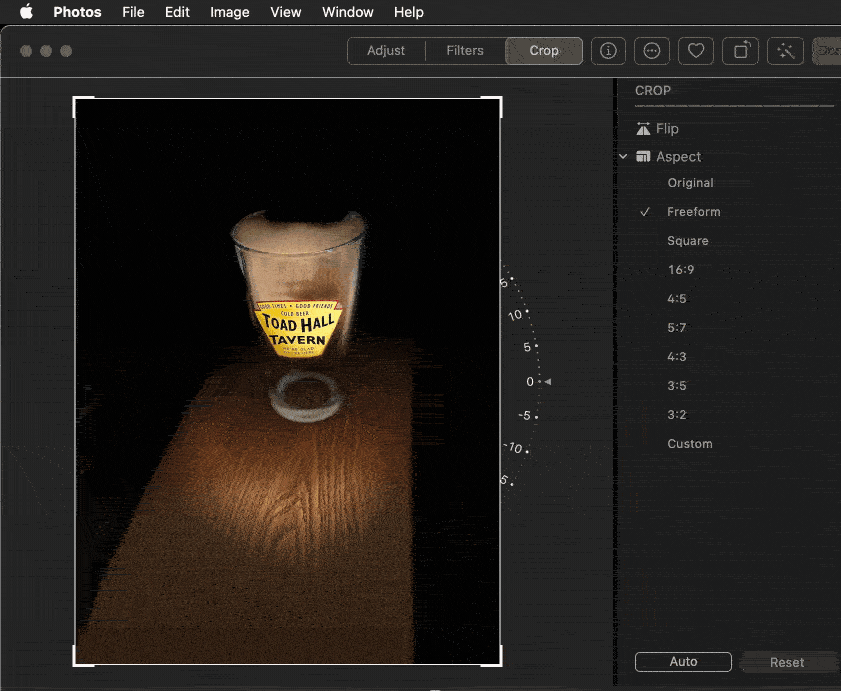Collapse the Aspect section chevron
Viewport: 841px width, 691px height.
(x=623, y=157)
